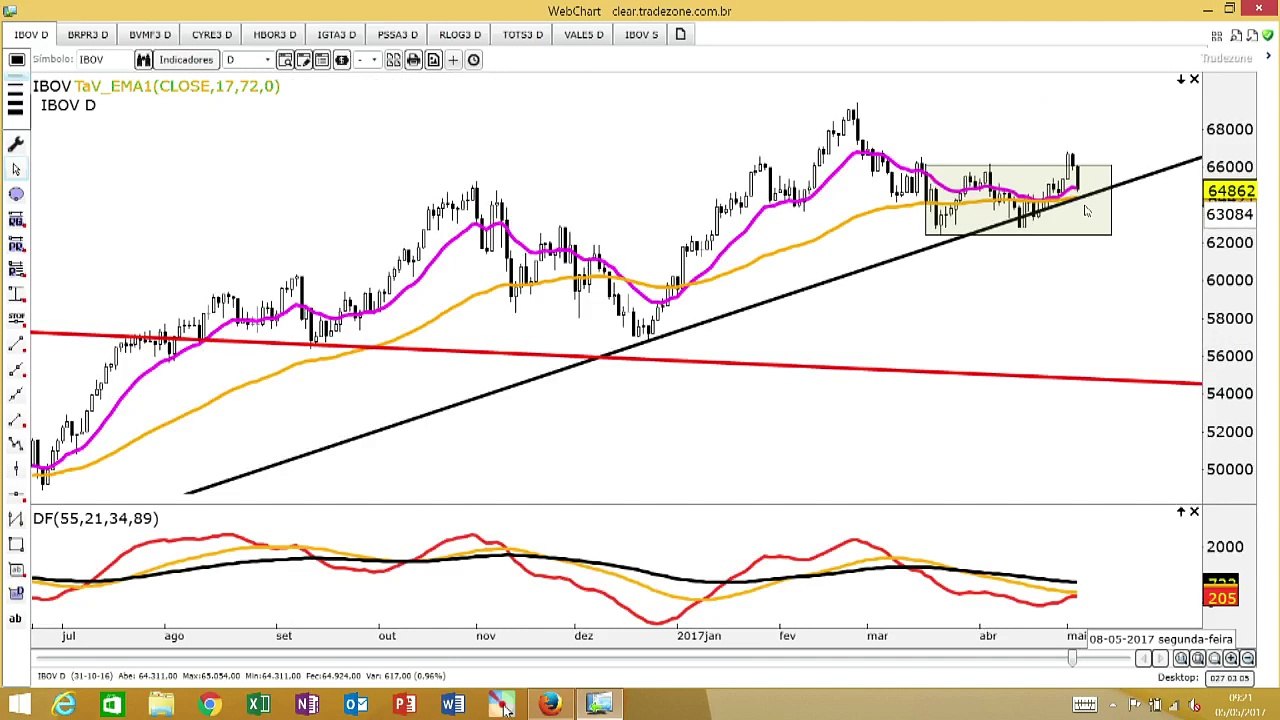This screenshot has height=720, width=1280.
Task: Open PowerPoint from the taskbar
Action: tap(405, 705)
